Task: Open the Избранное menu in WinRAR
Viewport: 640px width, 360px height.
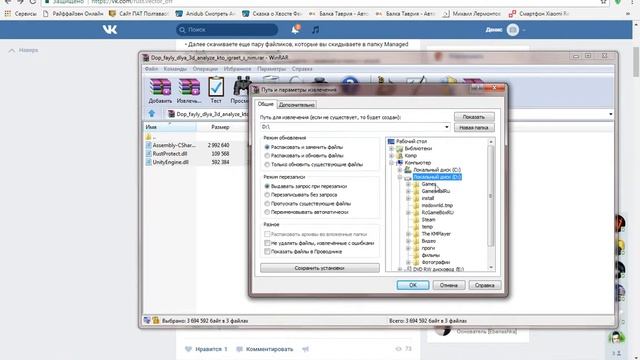Action: point(238,69)
